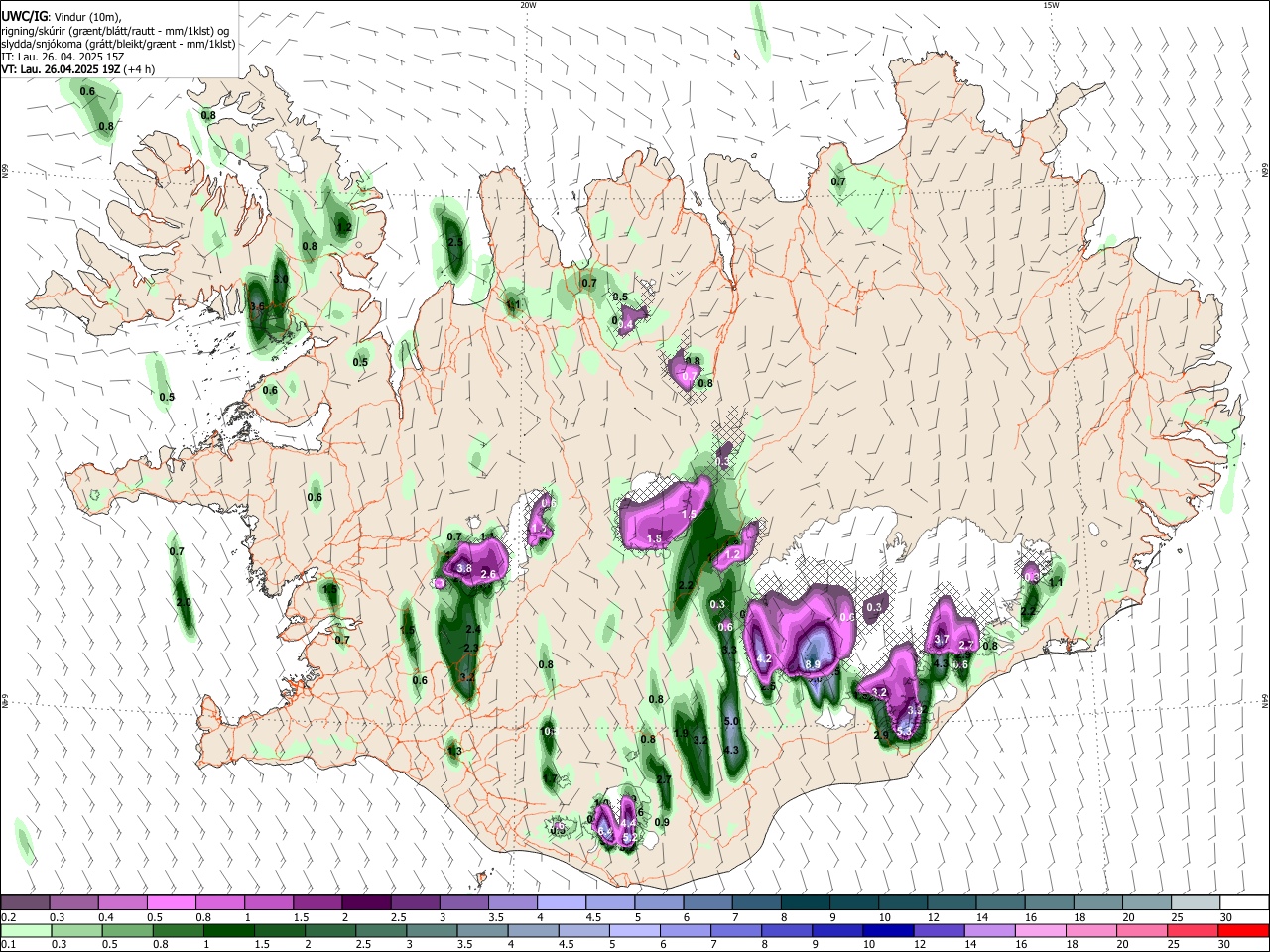1270x952 pixels.
Task: Click the '3.7' precipitation value on the map
Action: 942,640
